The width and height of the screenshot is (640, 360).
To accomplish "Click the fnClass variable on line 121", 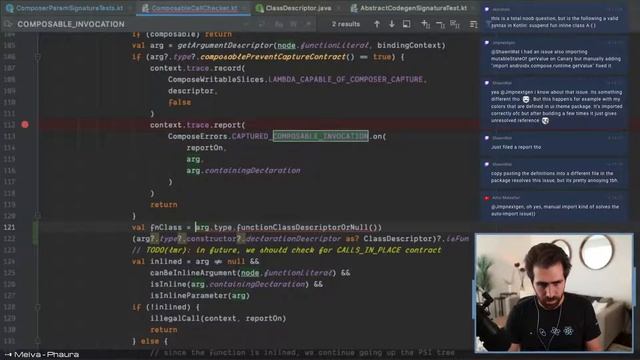I will coord(166,227).
